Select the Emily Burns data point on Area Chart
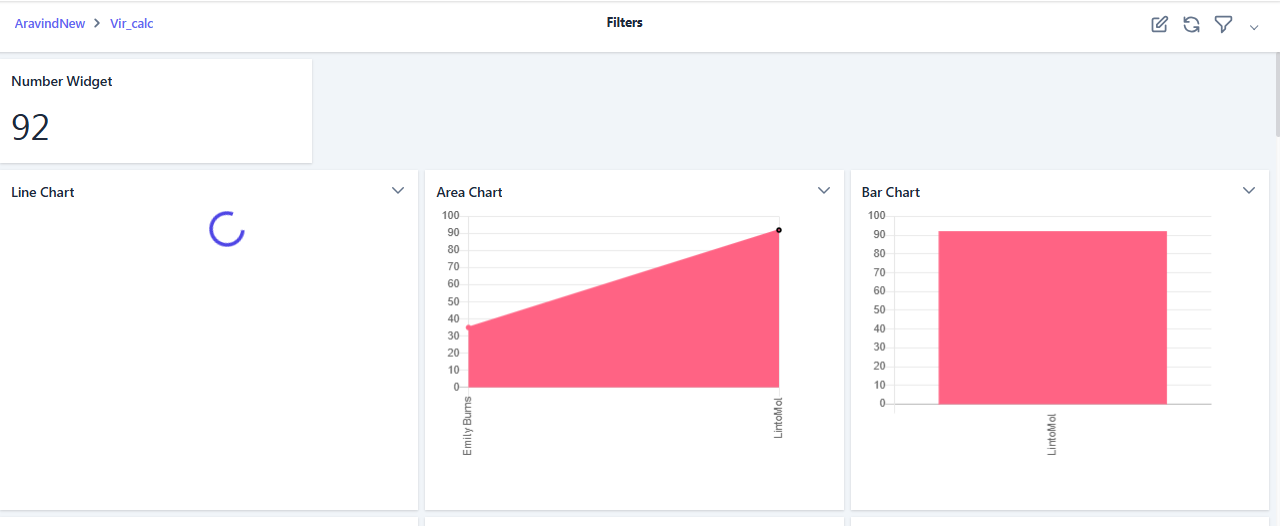1280x526 pixels. [468, 327]
